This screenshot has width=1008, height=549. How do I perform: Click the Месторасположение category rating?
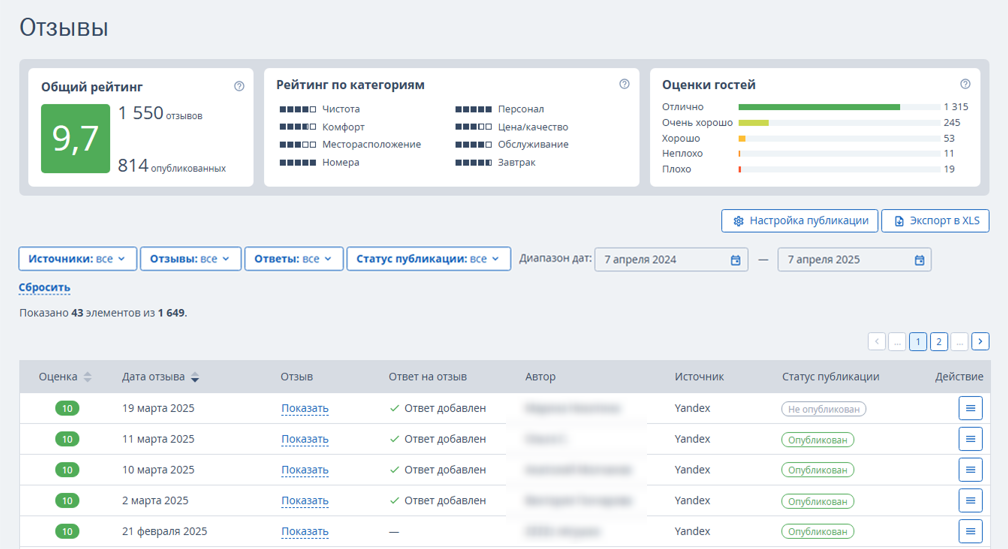[x=350, y=145]
